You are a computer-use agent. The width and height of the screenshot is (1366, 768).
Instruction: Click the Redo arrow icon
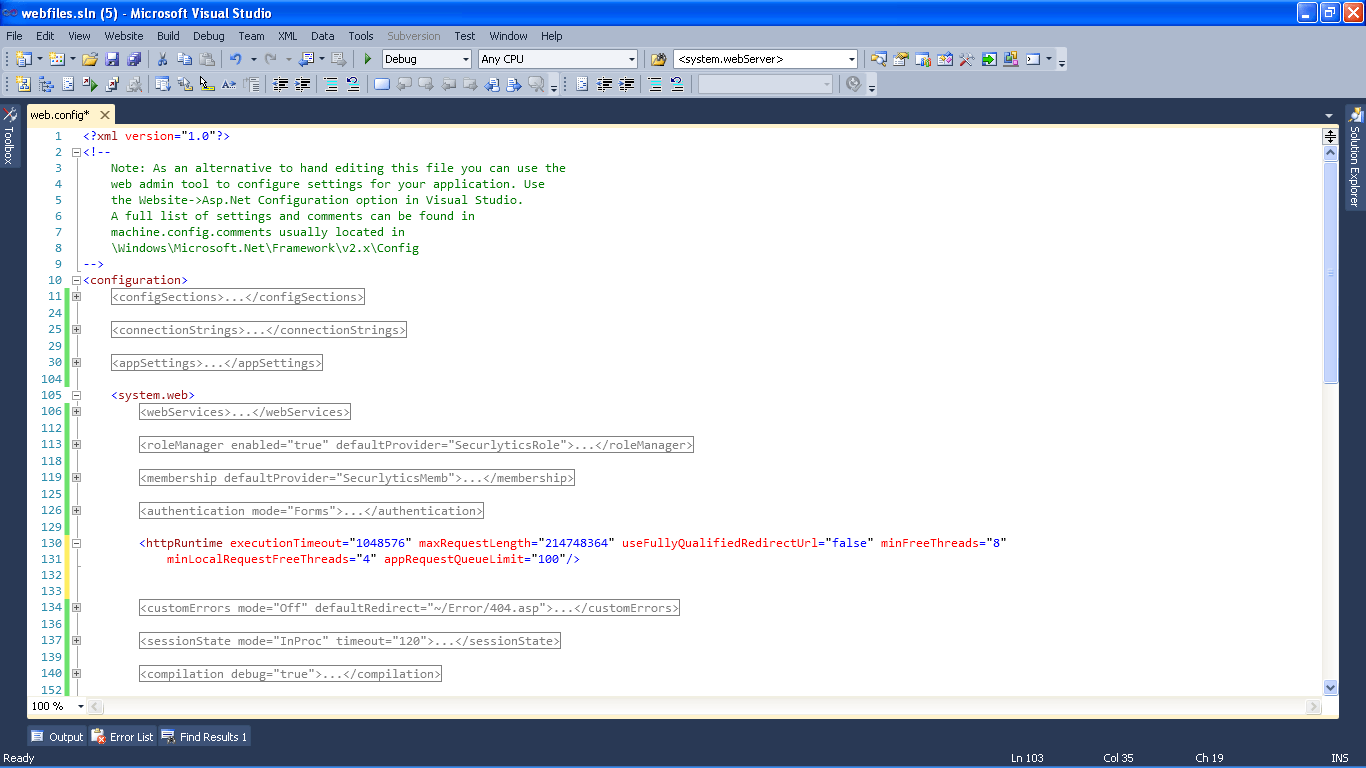[270, 59]
